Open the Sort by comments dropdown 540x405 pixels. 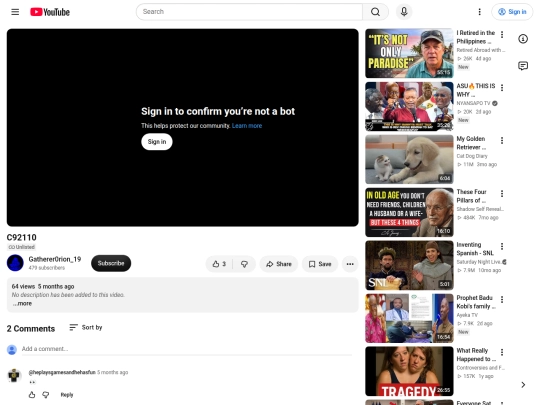tap(86, 328)
